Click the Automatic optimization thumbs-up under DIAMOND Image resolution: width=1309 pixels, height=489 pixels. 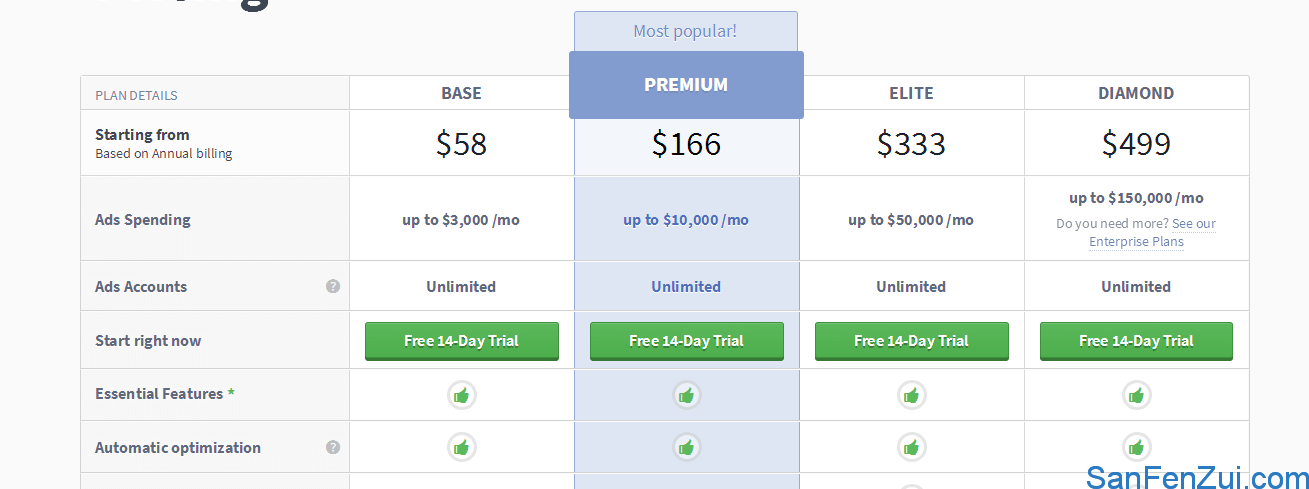(x=1136, y=447)
